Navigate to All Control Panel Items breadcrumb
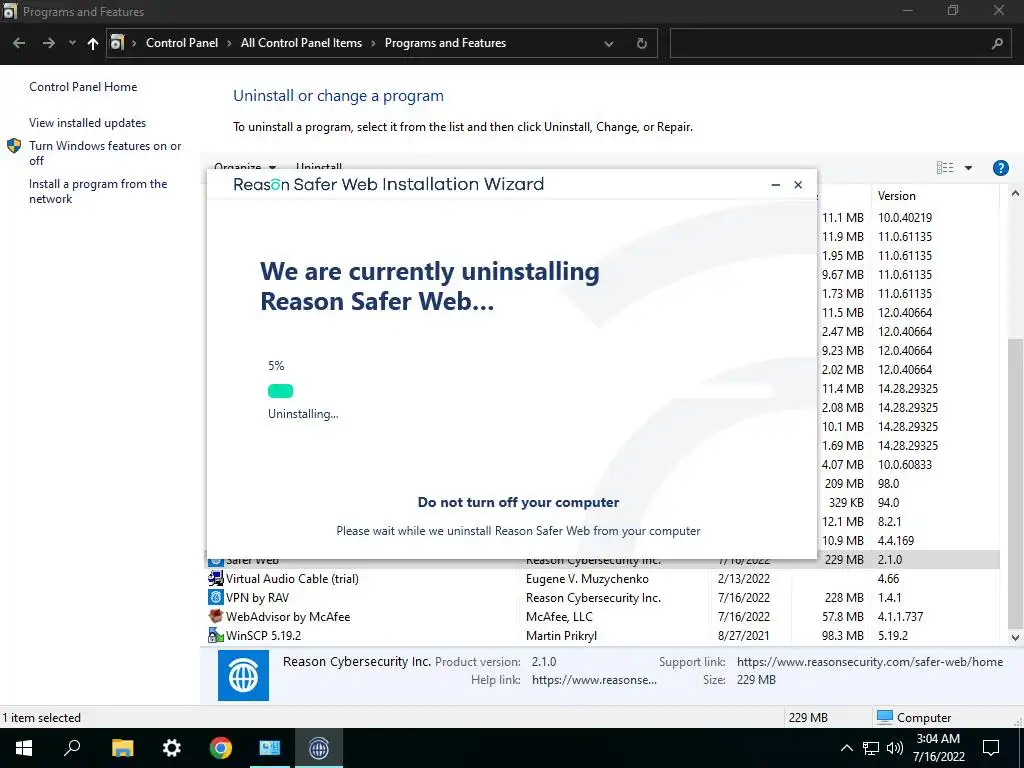The image size is (1024, 768). (x=301, y=43)
